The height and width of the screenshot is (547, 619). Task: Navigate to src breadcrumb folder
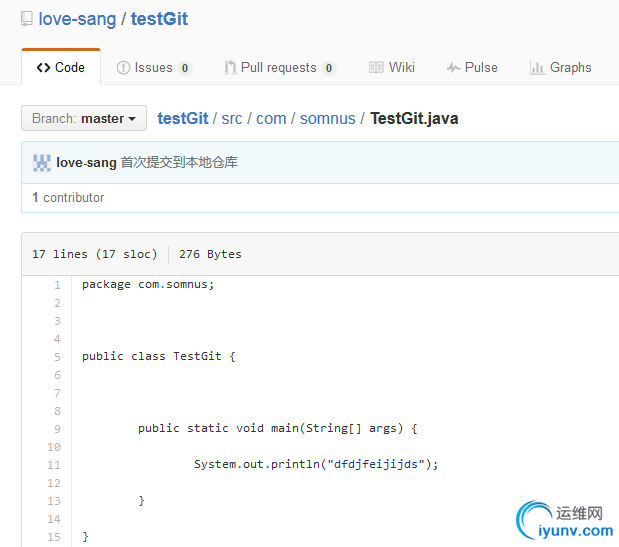pyautogui.click(x=232, y=118)
